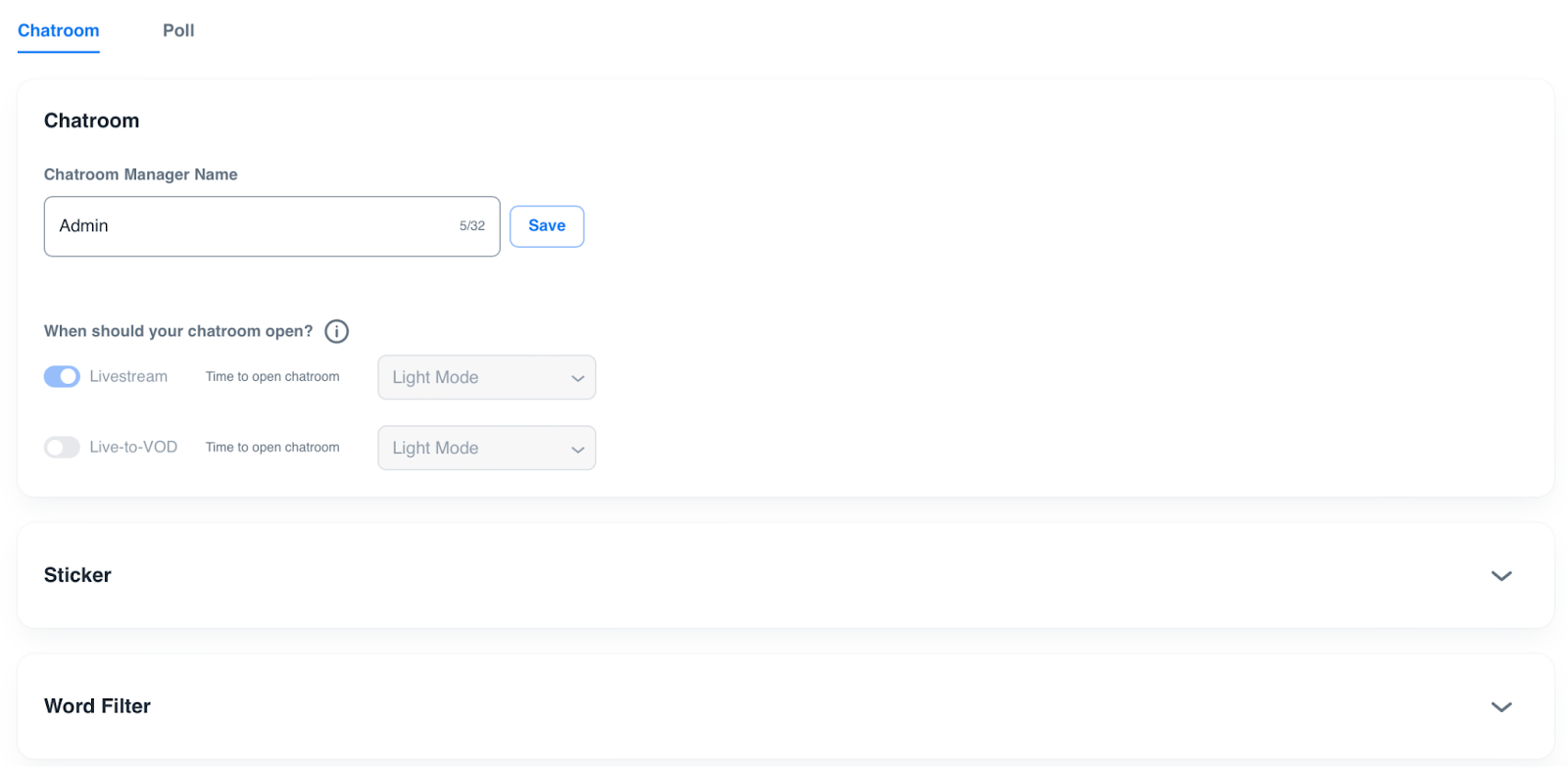
Task: Click the 5/32 character counter
Action: click(472, 226)
